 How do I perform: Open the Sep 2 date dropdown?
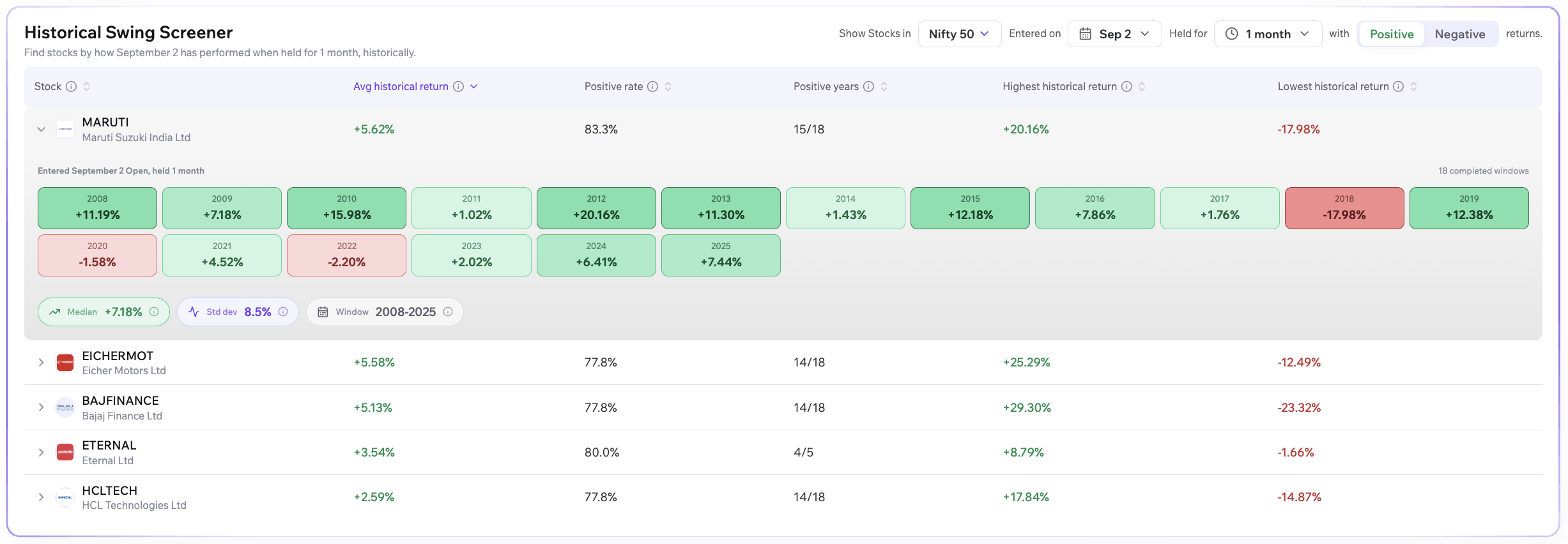pyautogui.click(x=1114, y=34)
